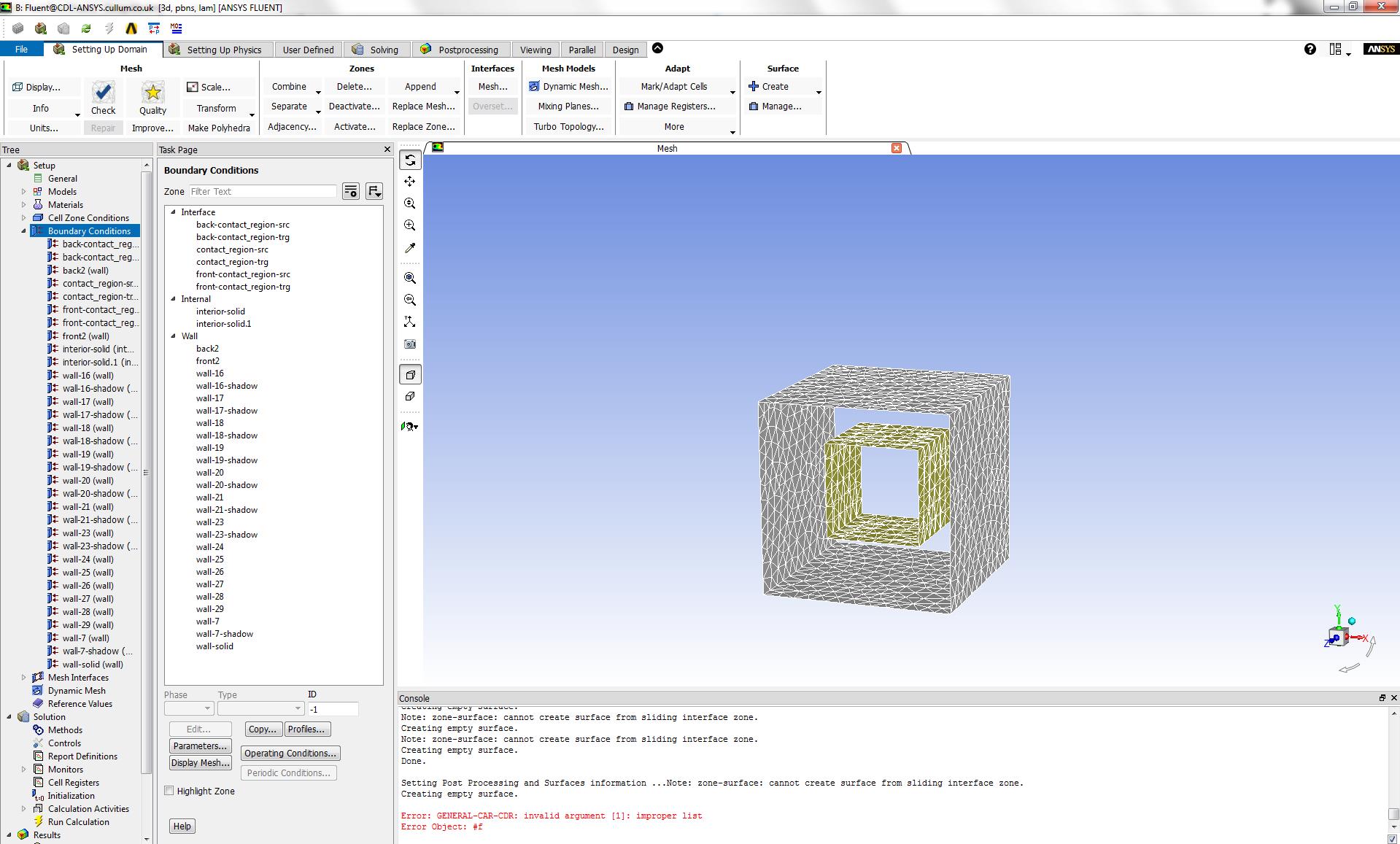1400x844 pixels.
Task: Click the camera screenshot icon
Action: pos(410,344)
